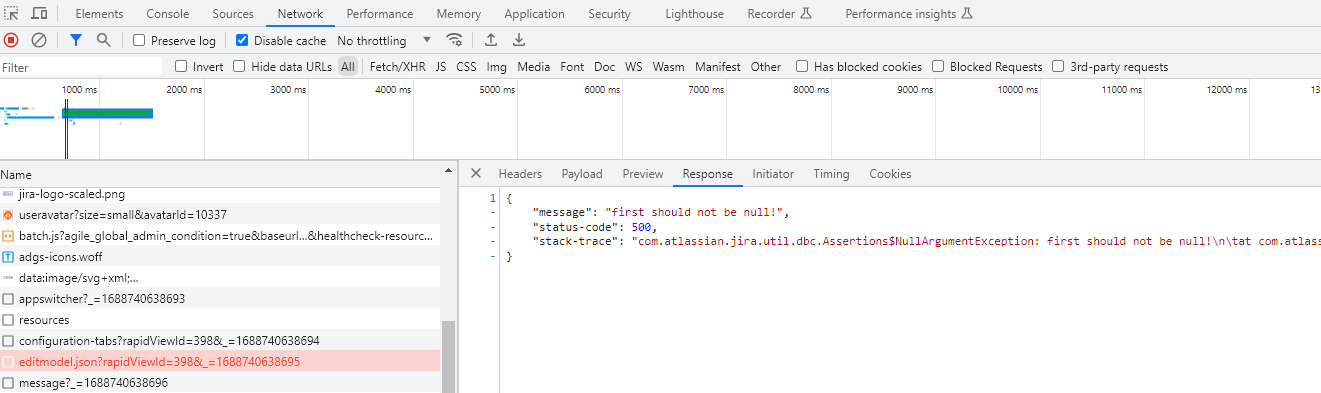Image resolution: width=1321 pixels, height=393 pixels.
Task: Enable 3rd-party requests checkbox
Action: click(1058, 67)
